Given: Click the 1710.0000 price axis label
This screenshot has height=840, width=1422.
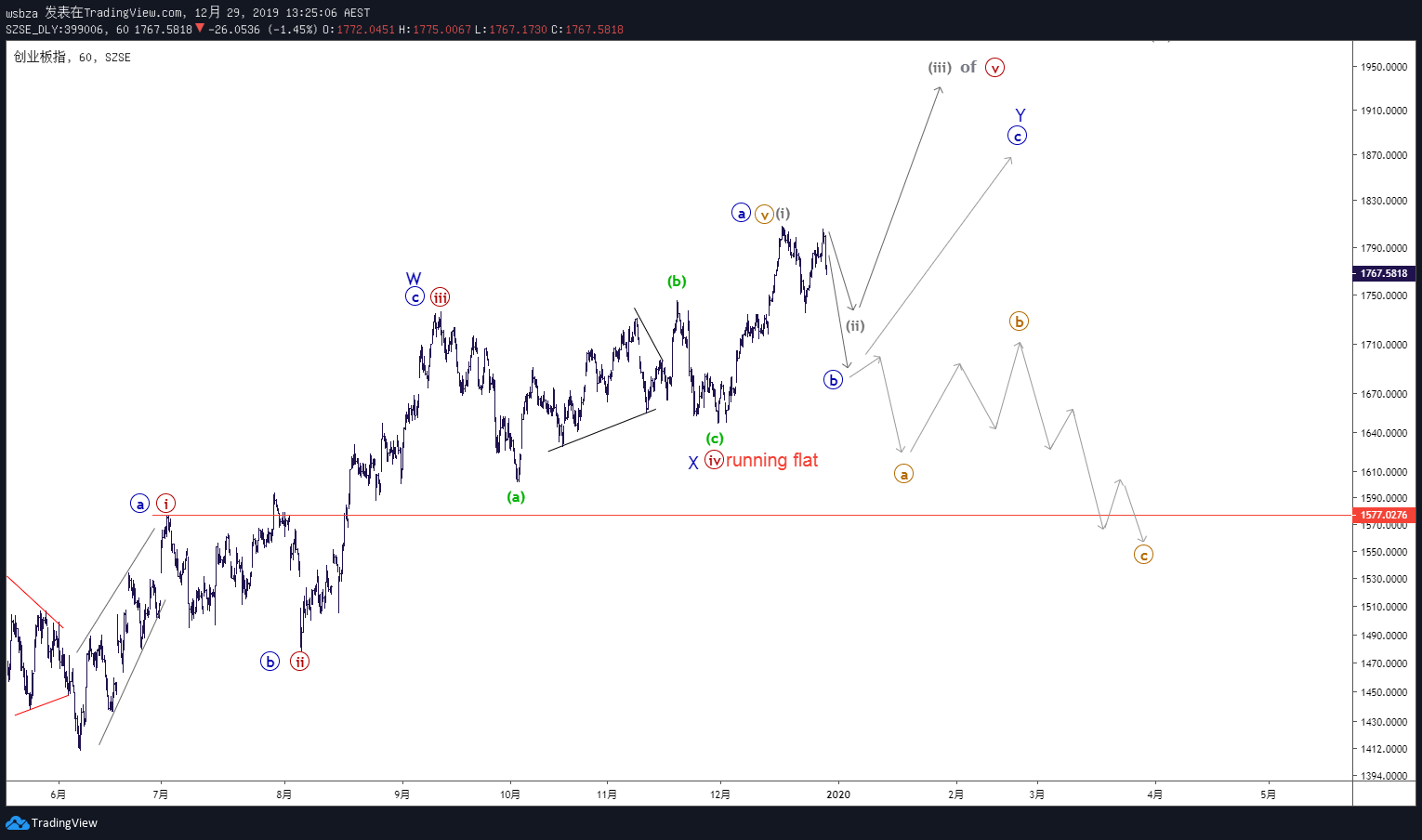Looking at the screenshot, I should 1384,345.
